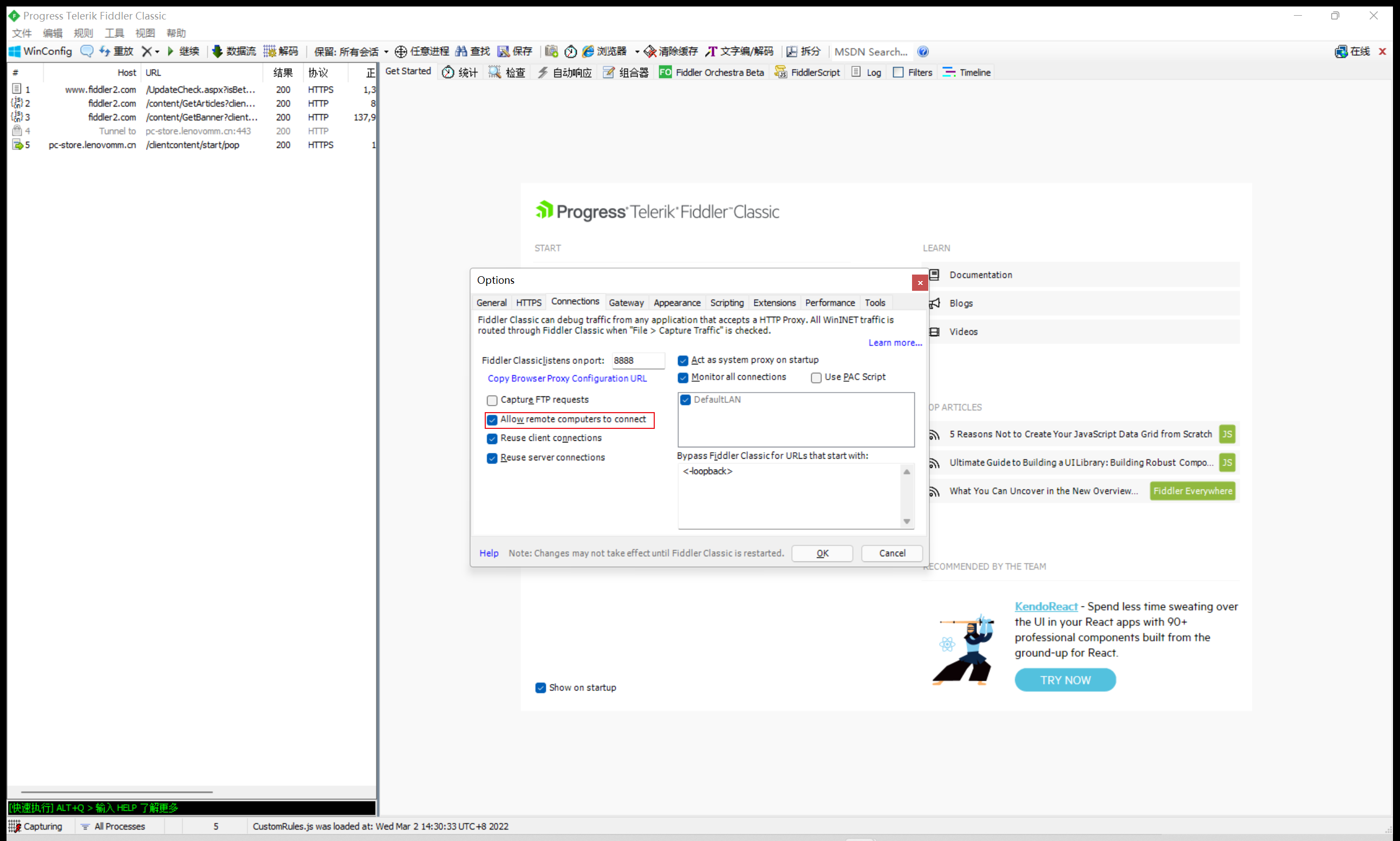The image size is (1400, 841).
Task: Click the WinConfig Windows icon
Action: point(15,51)
